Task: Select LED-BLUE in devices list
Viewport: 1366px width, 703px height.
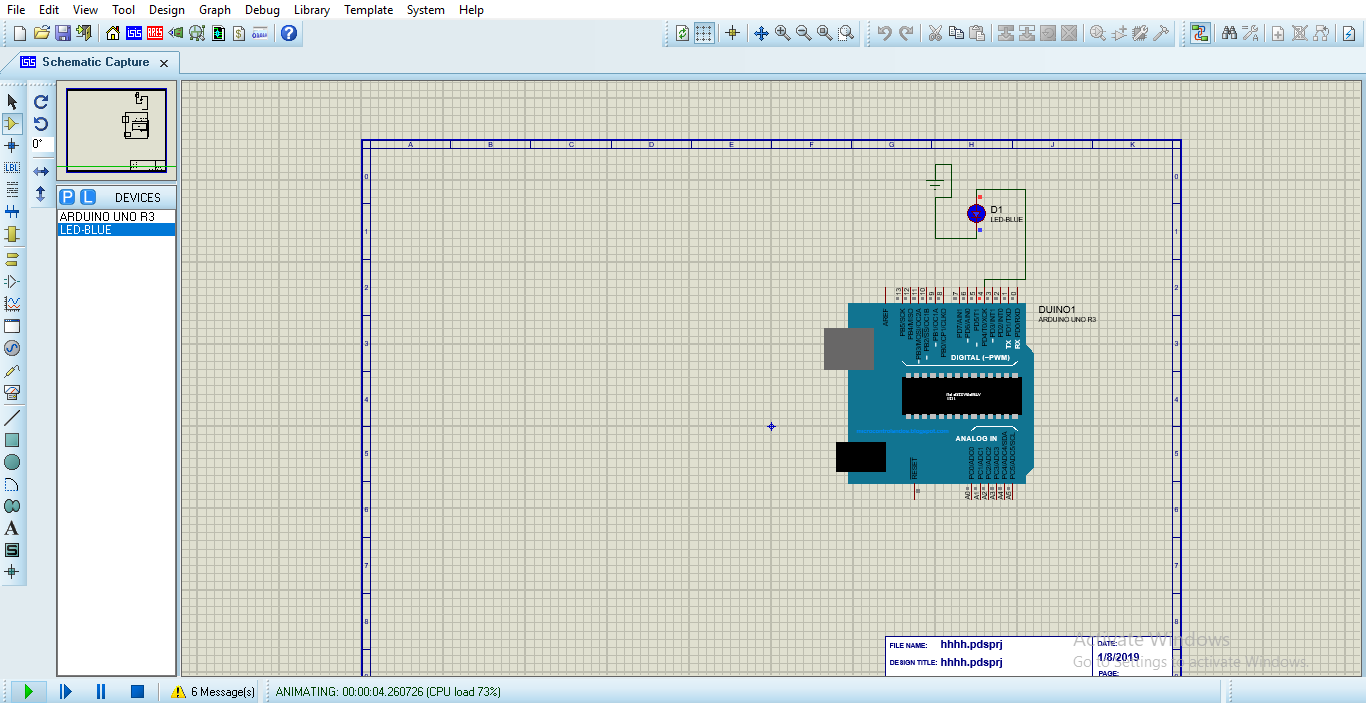Action: pos(116,230)
